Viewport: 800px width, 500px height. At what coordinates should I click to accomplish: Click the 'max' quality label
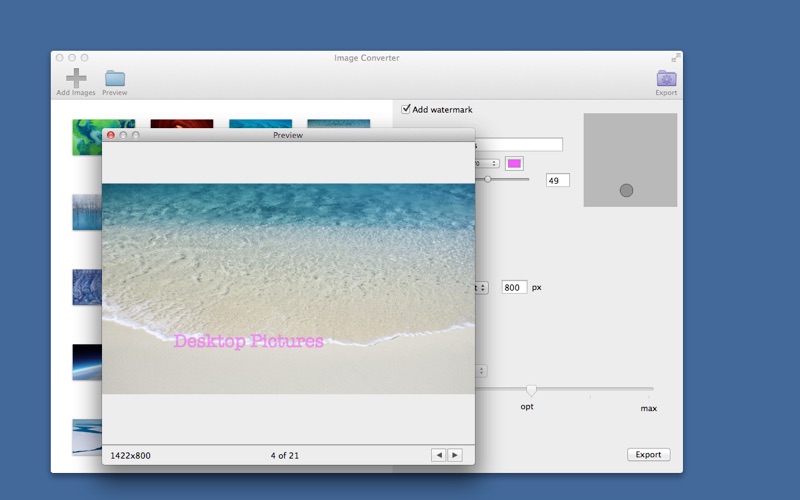pos(648,408)
